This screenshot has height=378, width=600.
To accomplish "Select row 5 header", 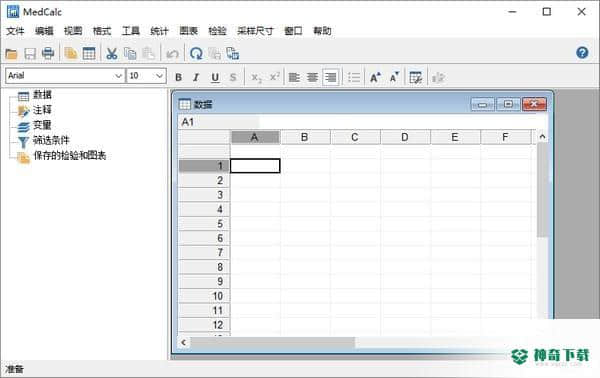I will [x=204, y=224].
